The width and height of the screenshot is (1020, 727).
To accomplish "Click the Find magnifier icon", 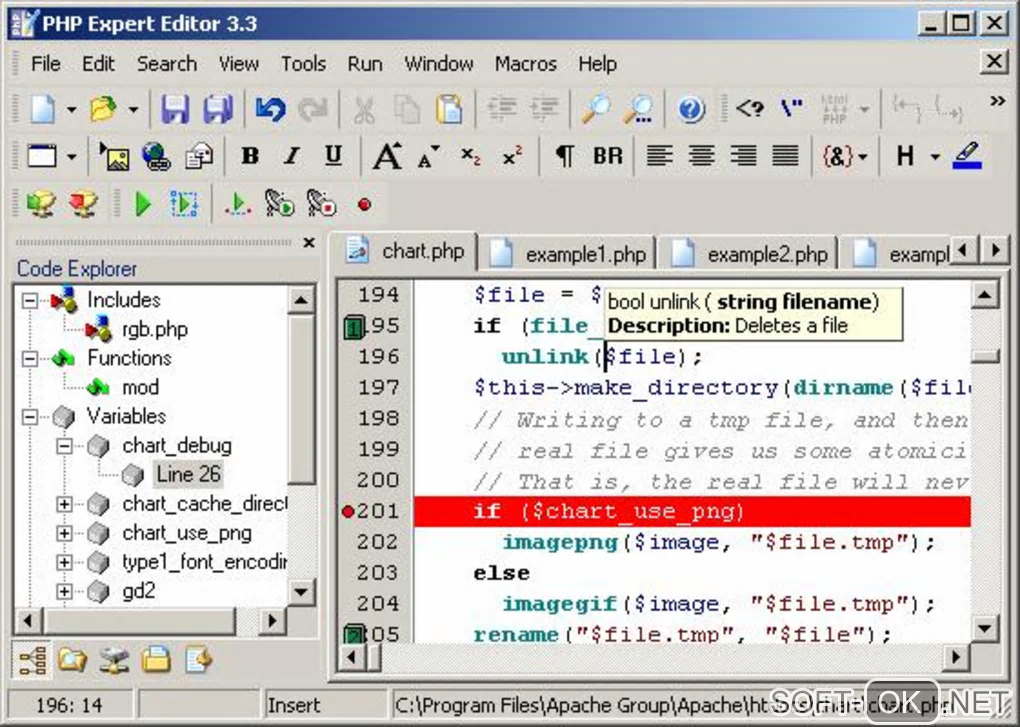I will coord(595,109).
